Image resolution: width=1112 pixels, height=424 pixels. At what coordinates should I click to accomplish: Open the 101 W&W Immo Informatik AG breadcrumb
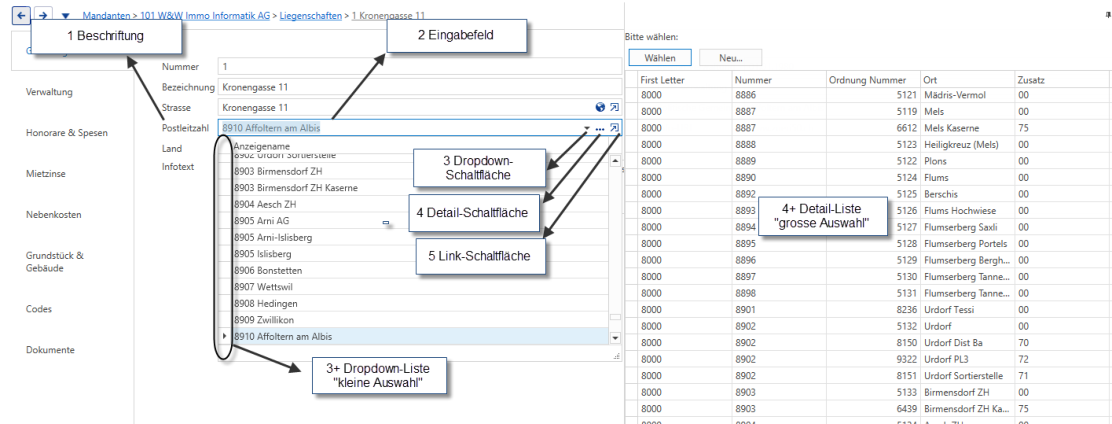point(205,15)
